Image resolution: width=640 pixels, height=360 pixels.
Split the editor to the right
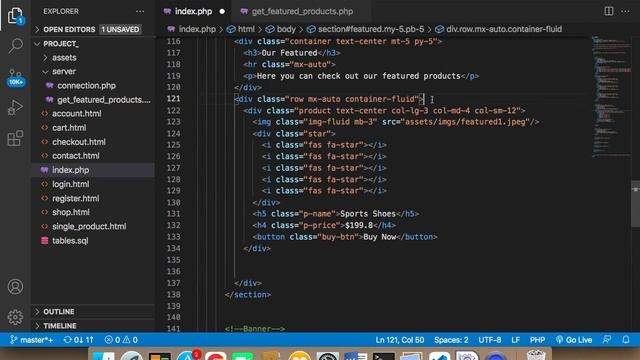click(x=609, y=11)
